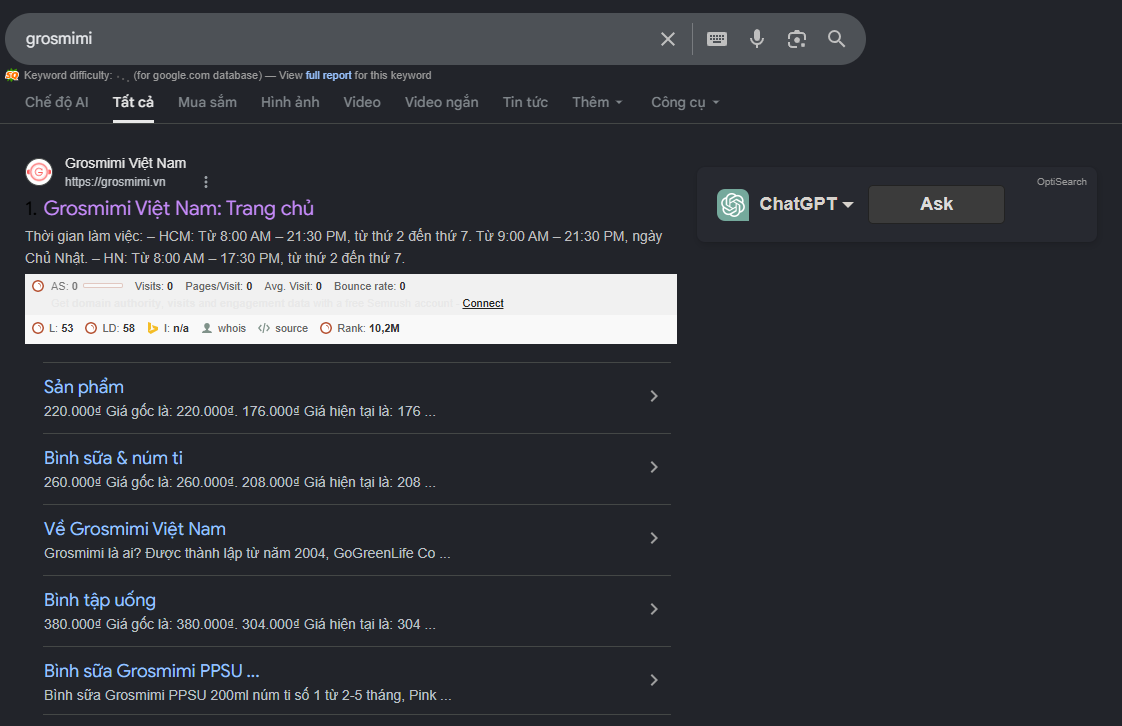This screenshot has height=726, width=1122.
Task: Click the L: 53 links icon
Action: pos(38,328)
